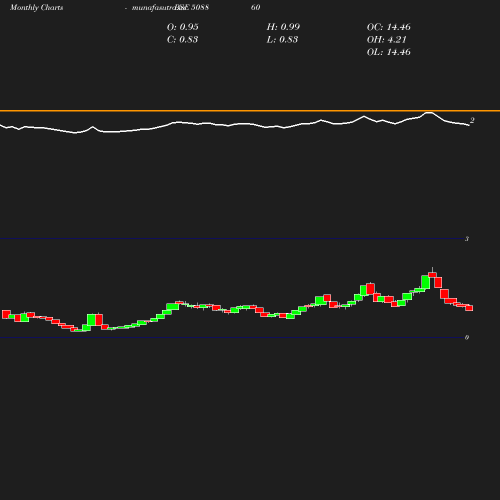500x500 pixels.
Task: Click the 'C: 0.83' close value
Action: tap(182, 40)
